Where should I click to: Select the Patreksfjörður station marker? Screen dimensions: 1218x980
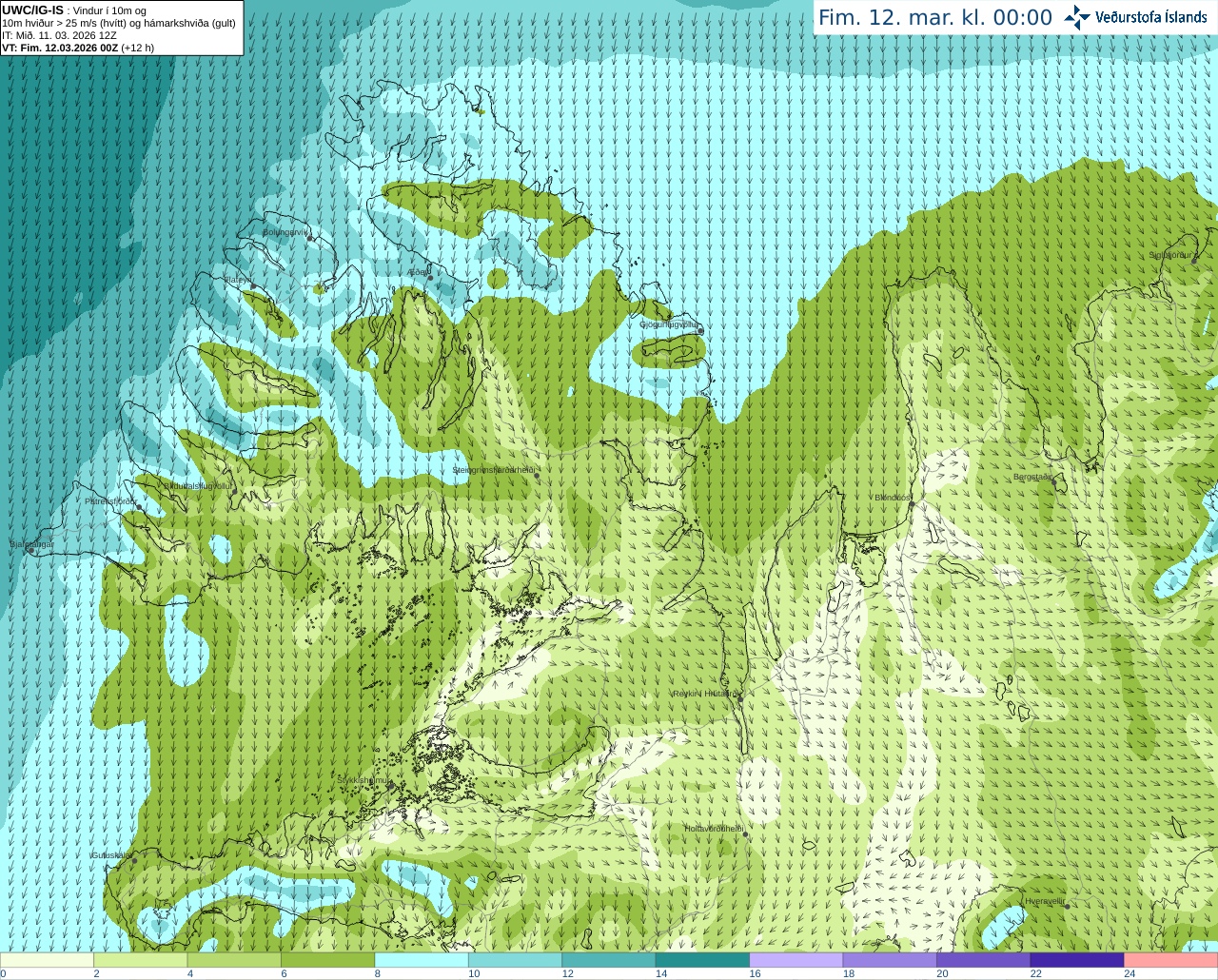140,507
